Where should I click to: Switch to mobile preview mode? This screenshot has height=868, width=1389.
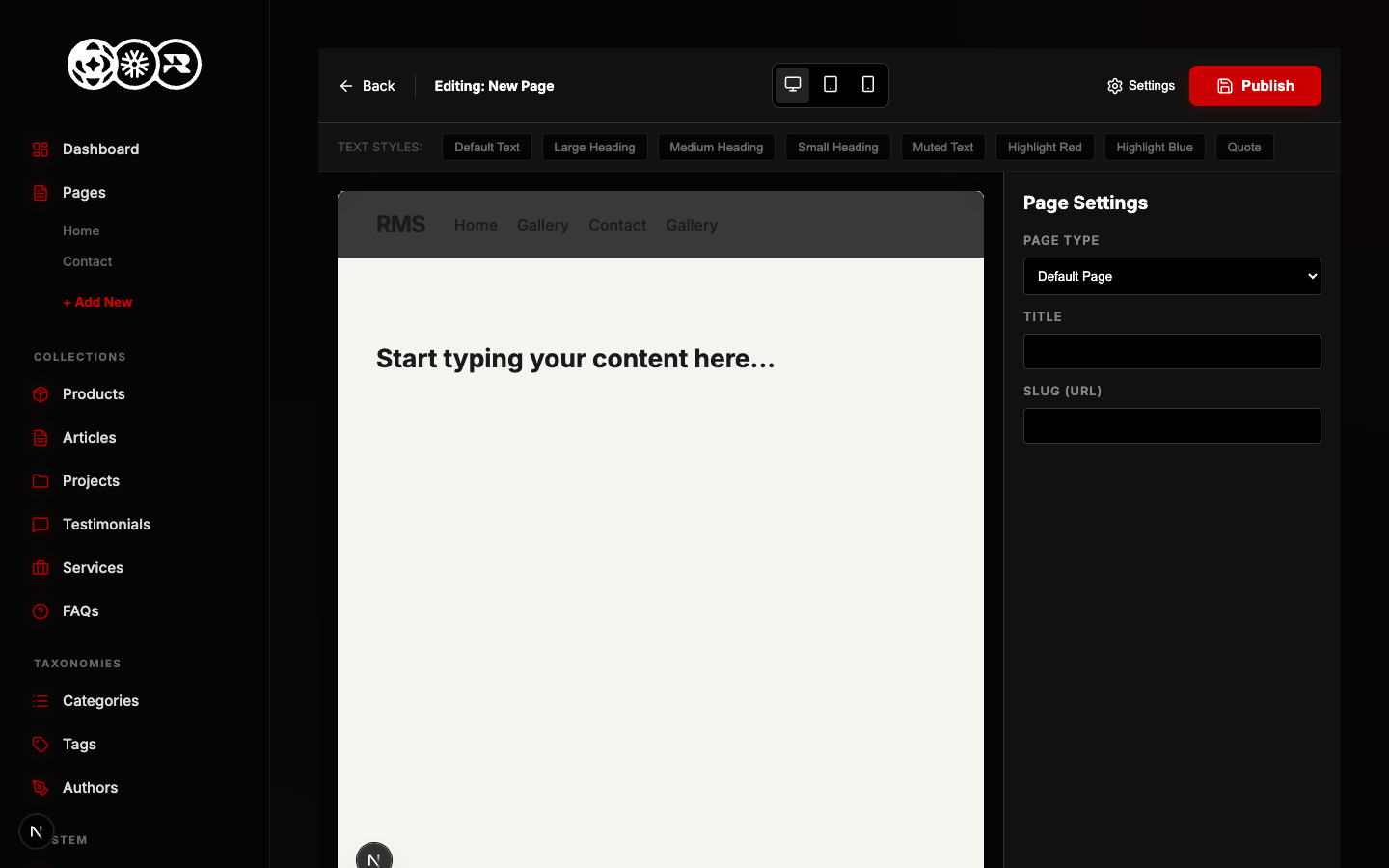868,85
